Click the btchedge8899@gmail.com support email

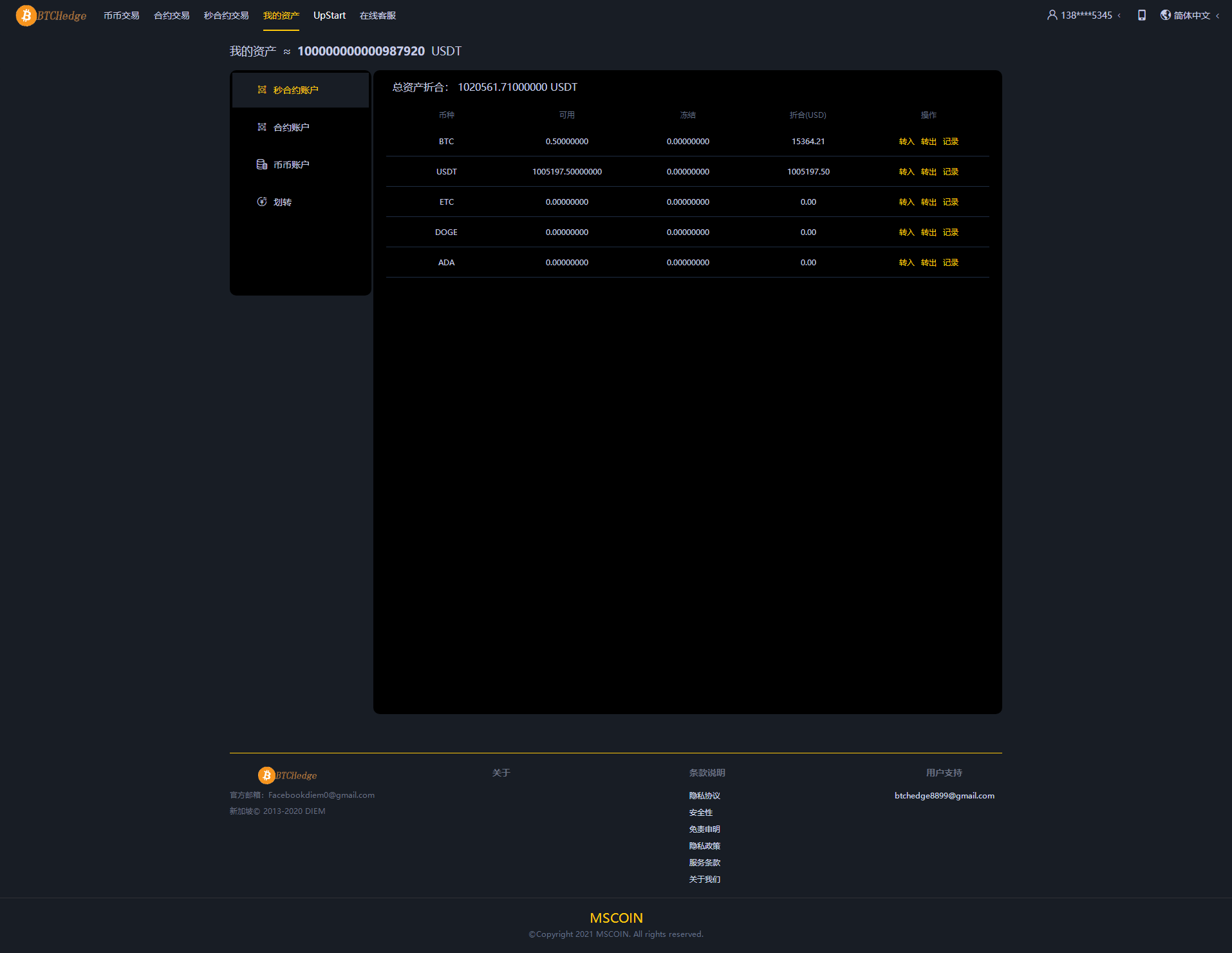pyautogui.click(x=944, y=796)
